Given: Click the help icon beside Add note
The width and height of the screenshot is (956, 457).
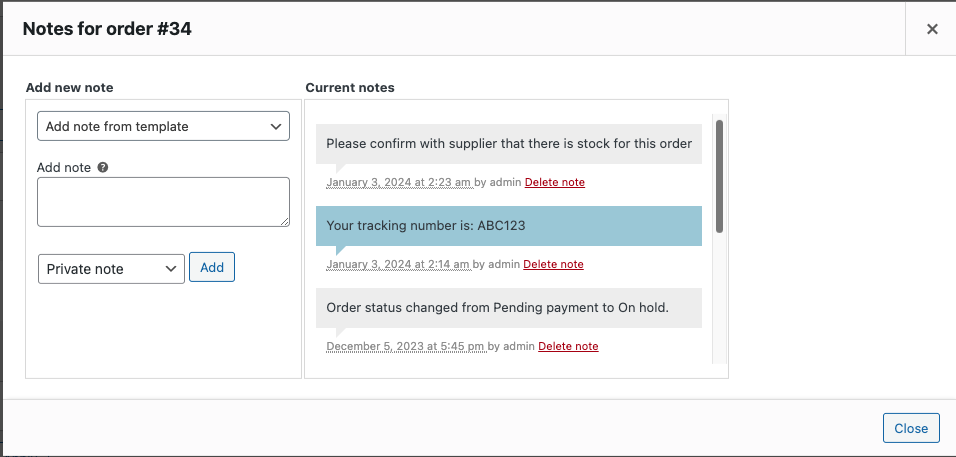Looking at the screenshot, I should [x=103, y=167].
